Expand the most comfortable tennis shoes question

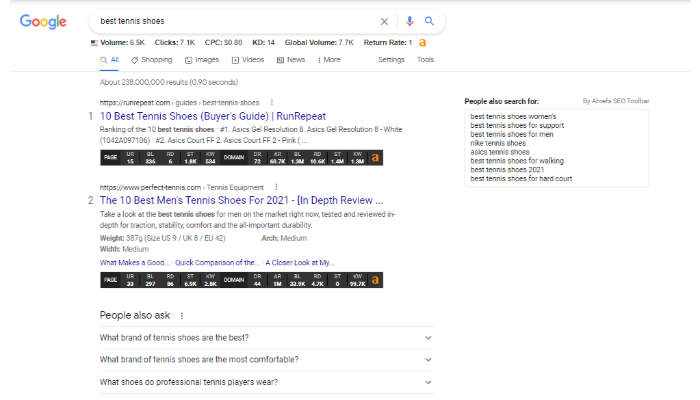pyautogui.click(x=267, y=360)
